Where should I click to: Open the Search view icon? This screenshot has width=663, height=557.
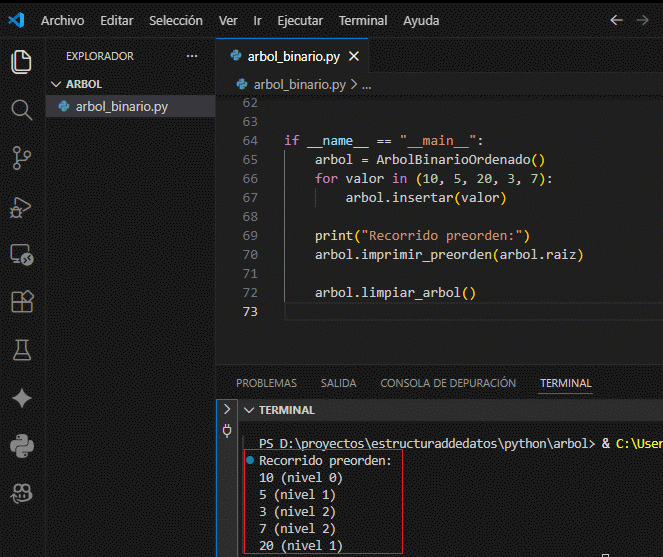tap(21, 109)
